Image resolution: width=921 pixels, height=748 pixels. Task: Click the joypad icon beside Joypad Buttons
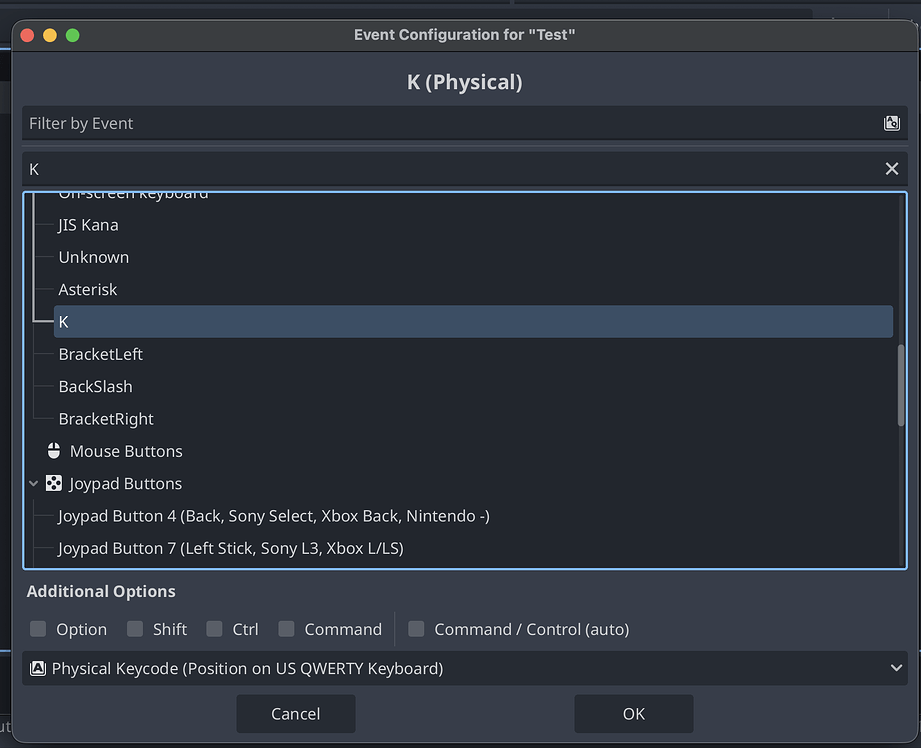53,483
